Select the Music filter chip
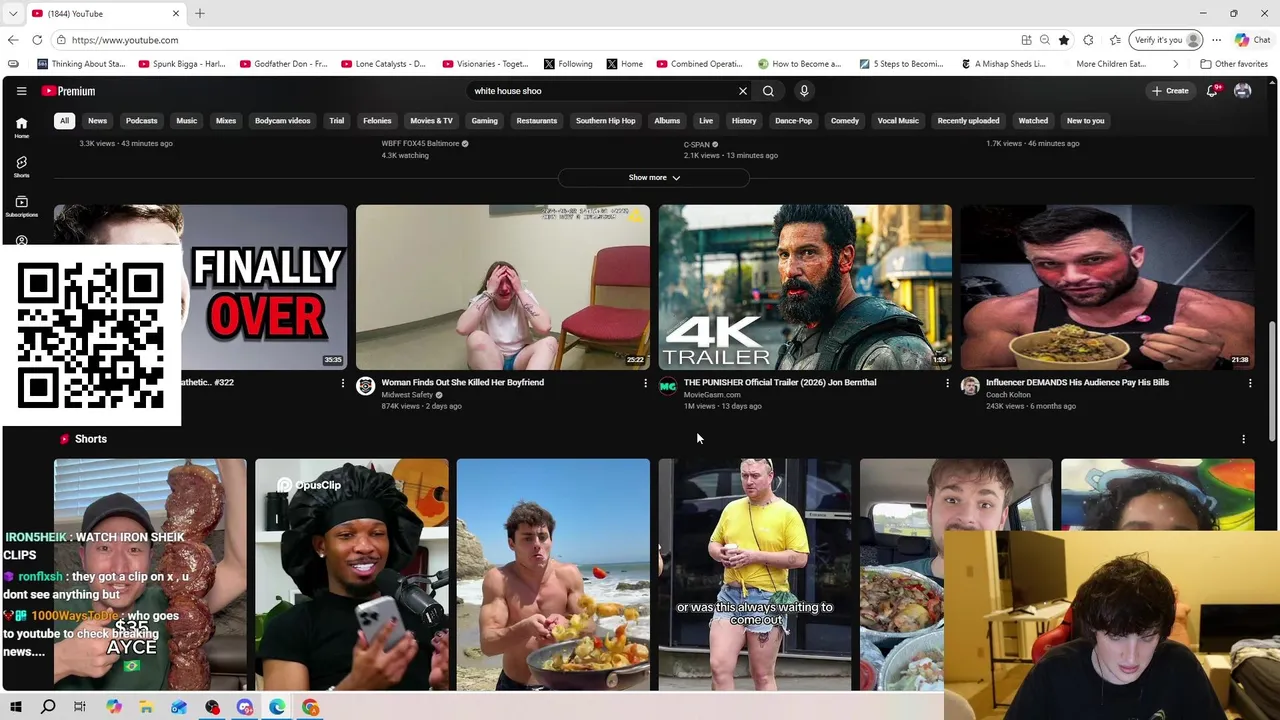The image size is (1280, 720). coord(187,121)
